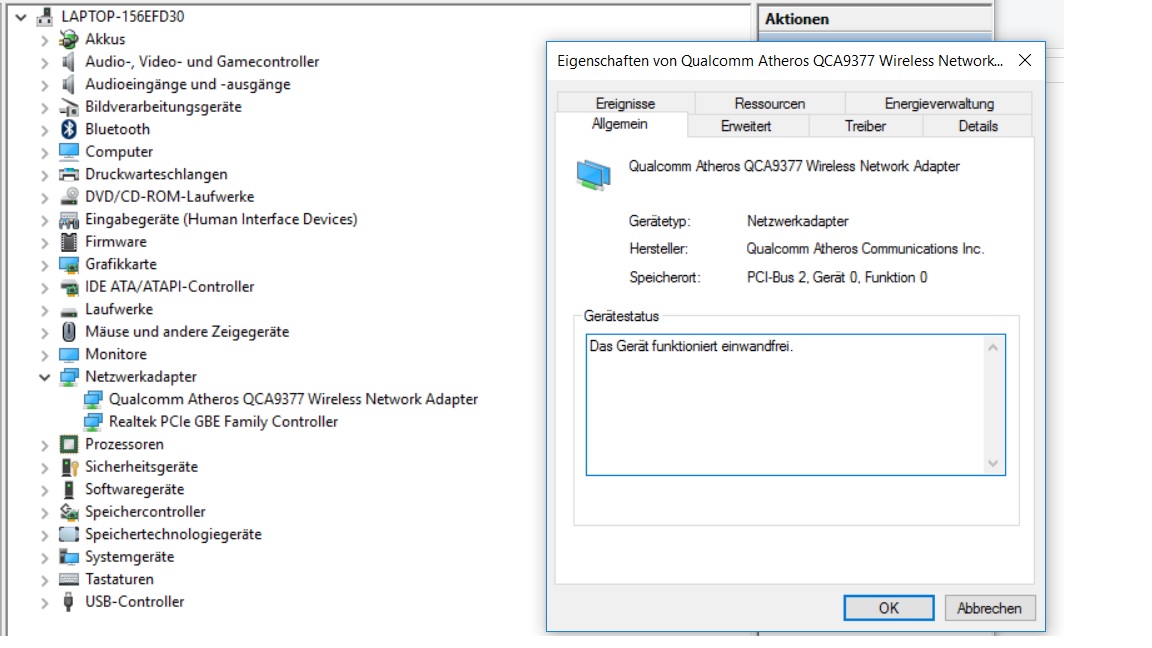Collapse the Netzwerkadapter category

click(44, 377)
